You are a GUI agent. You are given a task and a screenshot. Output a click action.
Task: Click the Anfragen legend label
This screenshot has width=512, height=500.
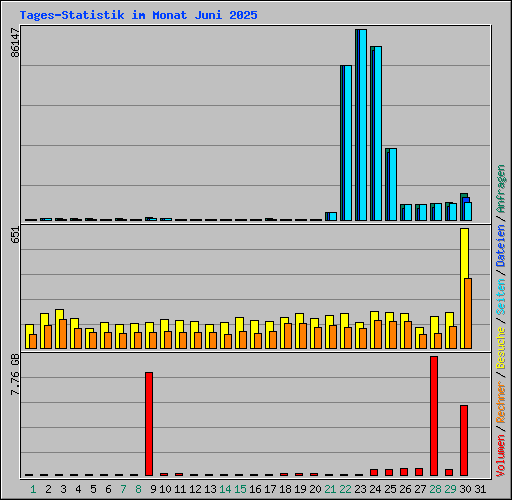tap(501, 189)
